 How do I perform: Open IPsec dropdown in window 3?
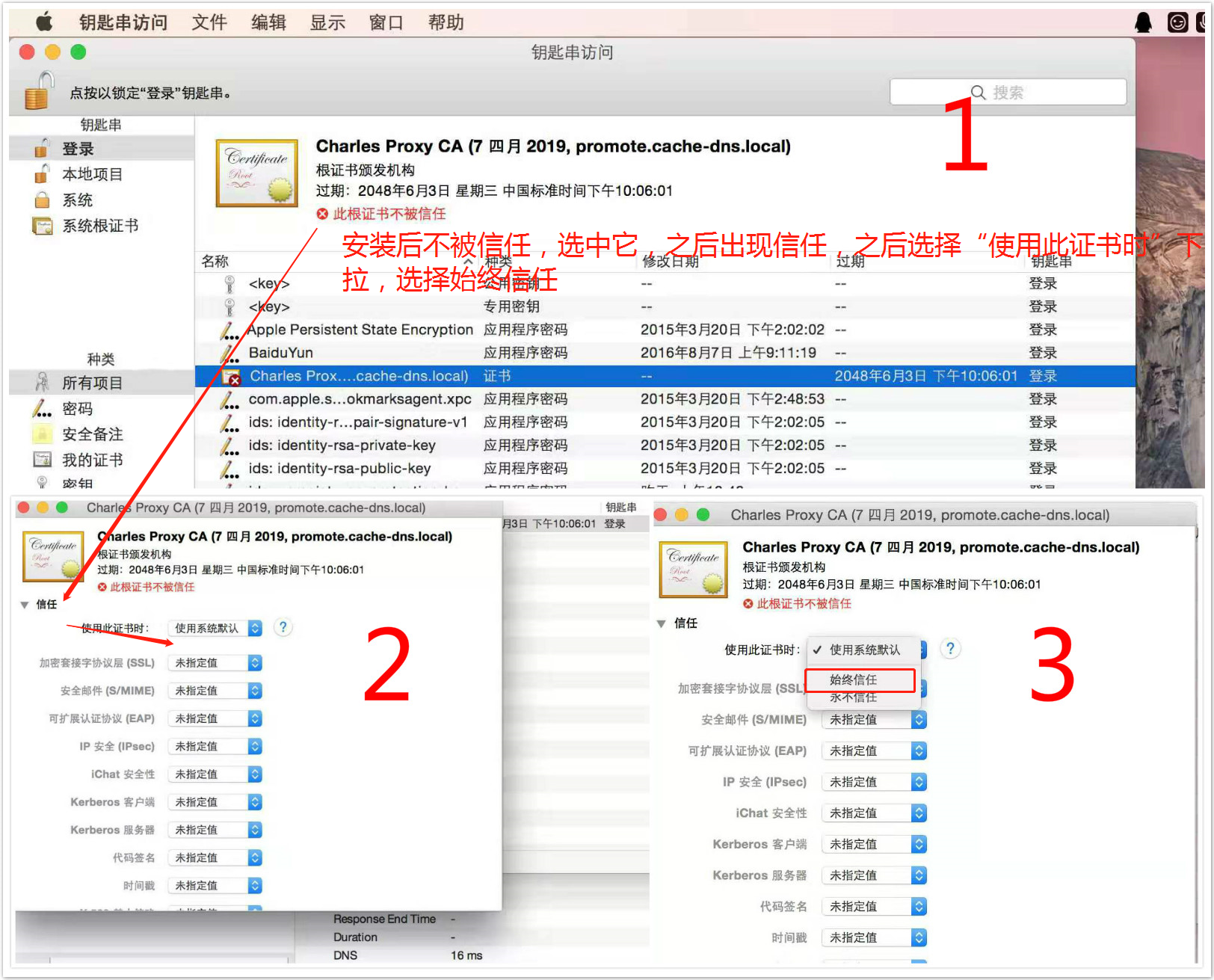point(874,782)
